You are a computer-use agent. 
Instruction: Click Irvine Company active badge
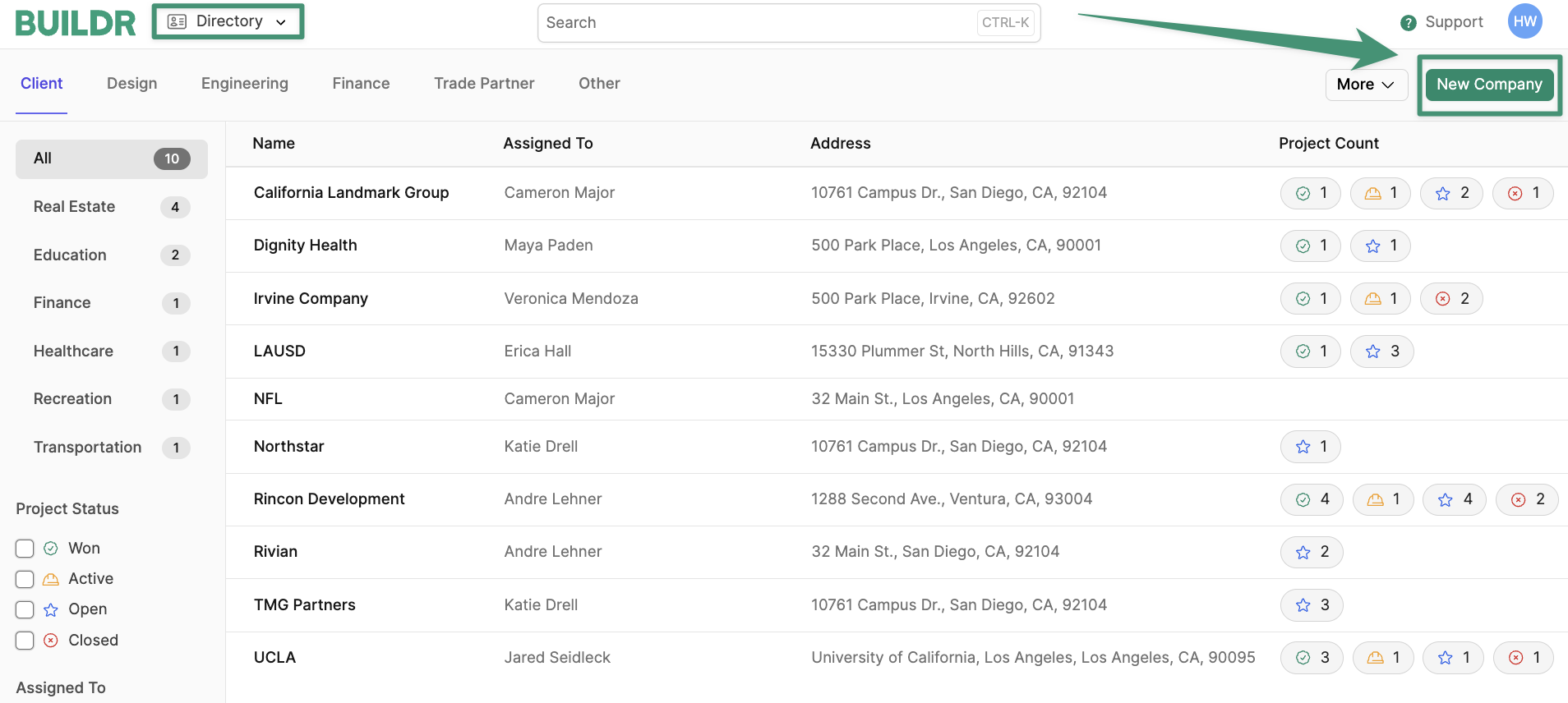1381,299
